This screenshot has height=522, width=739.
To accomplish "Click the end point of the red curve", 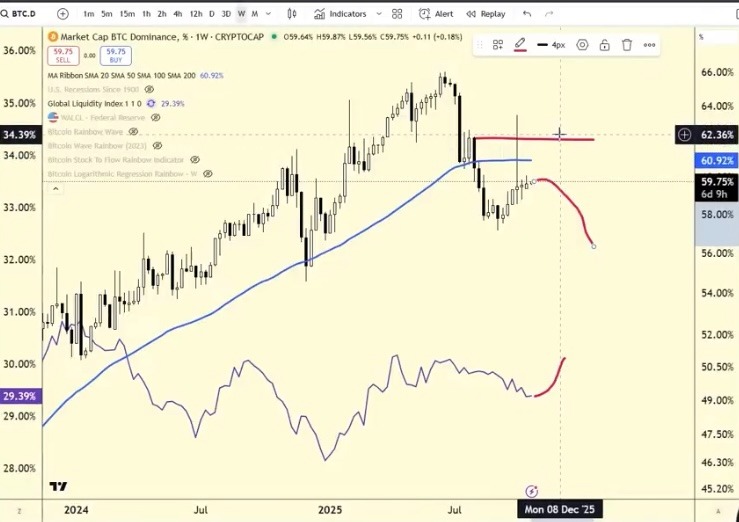I will coord(593,246).
